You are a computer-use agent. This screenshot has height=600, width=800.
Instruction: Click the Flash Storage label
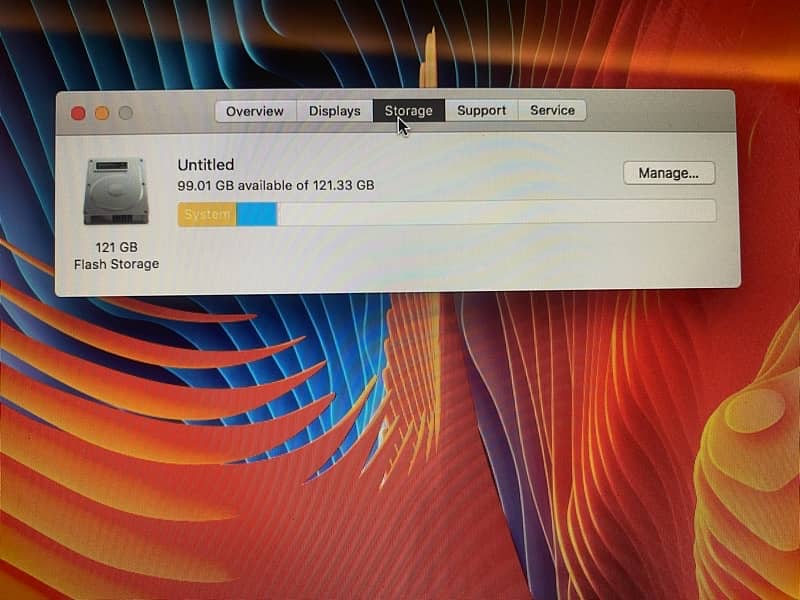pyautogui.click(x=116, y=264)
